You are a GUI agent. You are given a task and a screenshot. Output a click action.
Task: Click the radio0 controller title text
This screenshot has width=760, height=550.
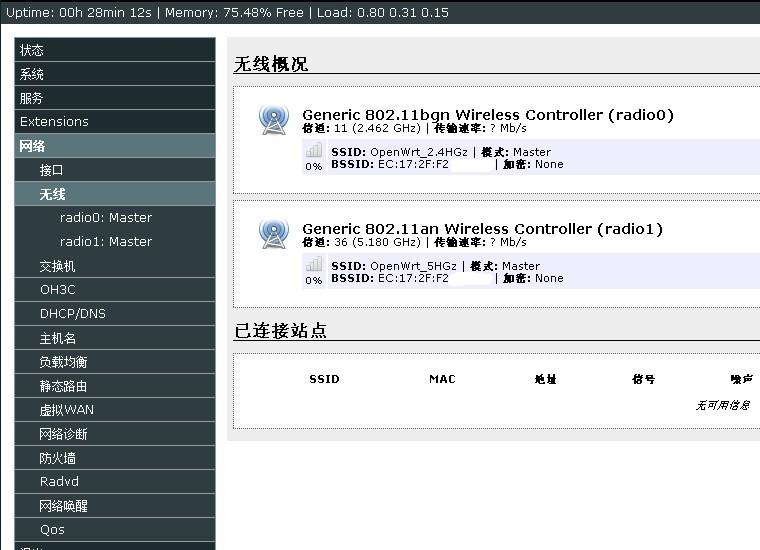click(x=488, y=115)
